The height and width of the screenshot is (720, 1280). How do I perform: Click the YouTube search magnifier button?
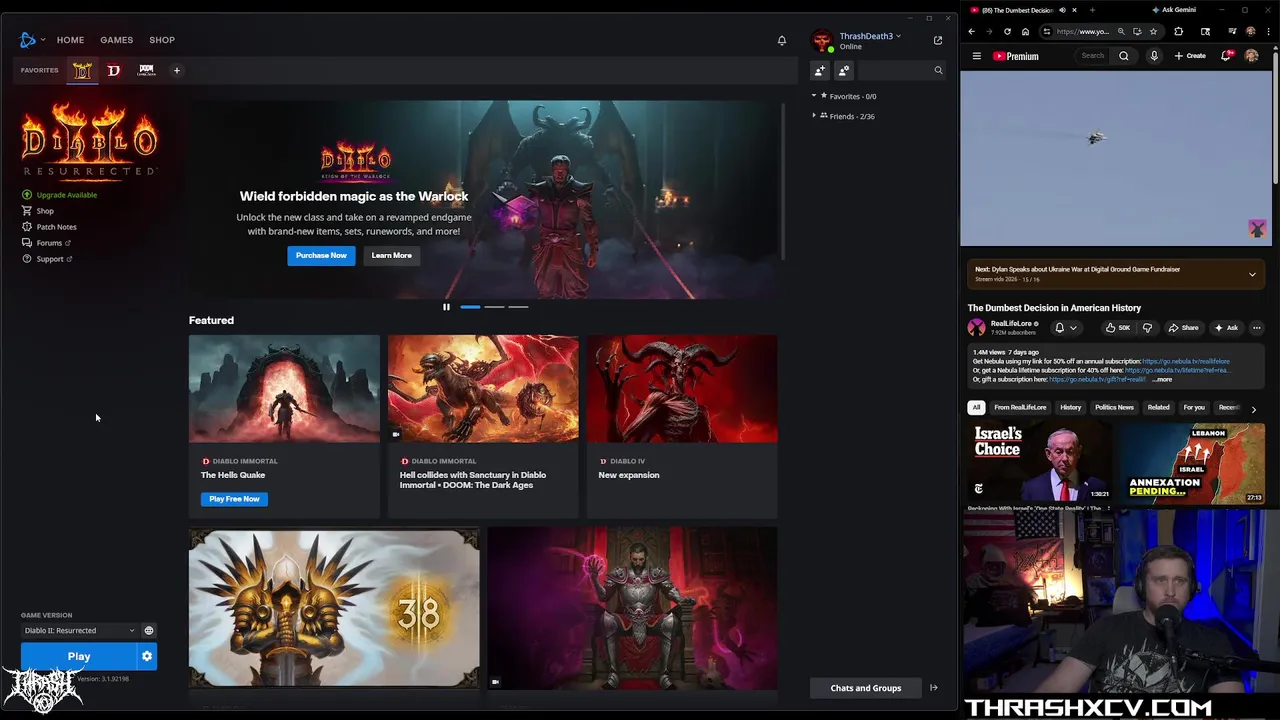1124,56
